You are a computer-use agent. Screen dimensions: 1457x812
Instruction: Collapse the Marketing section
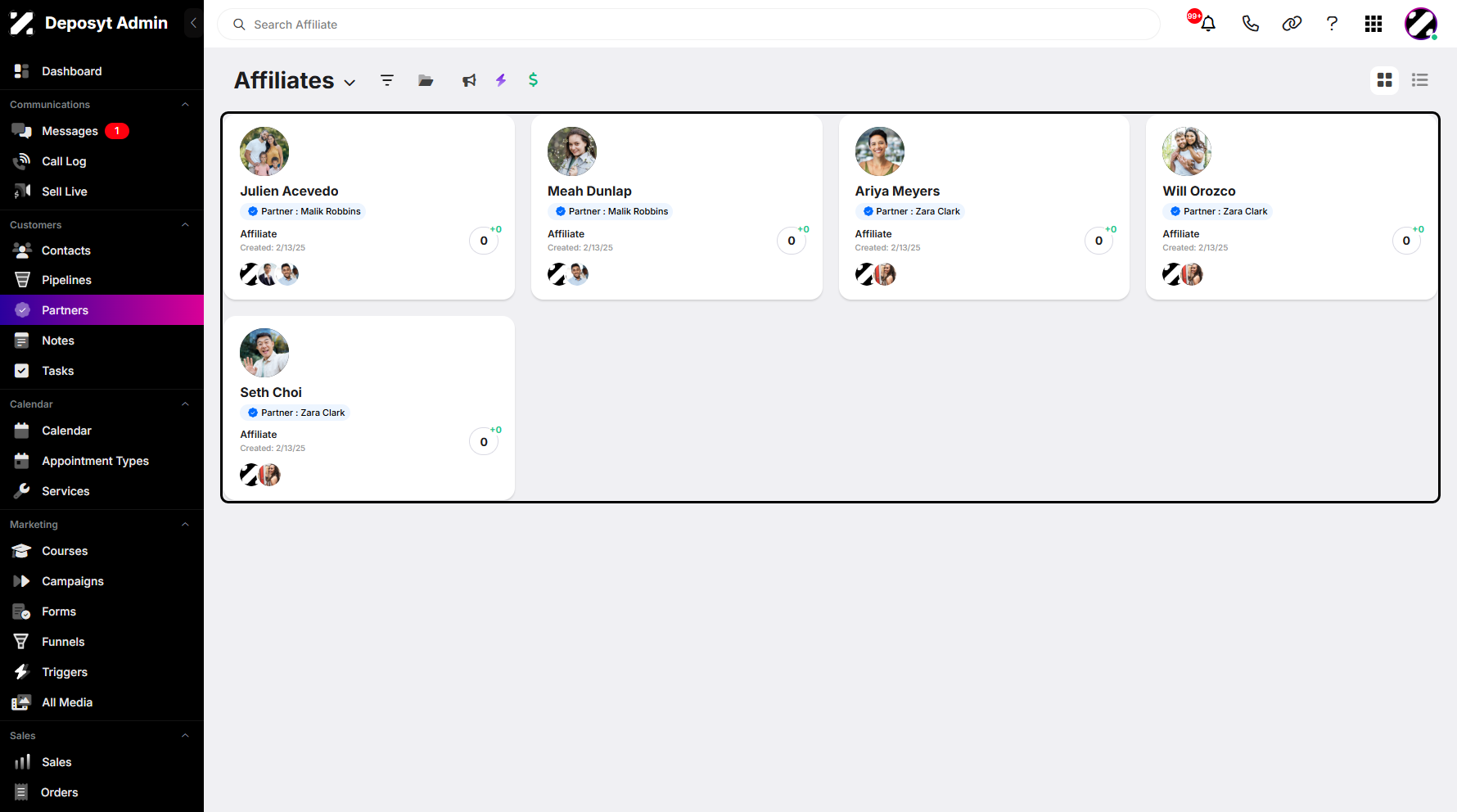[x=185, y=525]
